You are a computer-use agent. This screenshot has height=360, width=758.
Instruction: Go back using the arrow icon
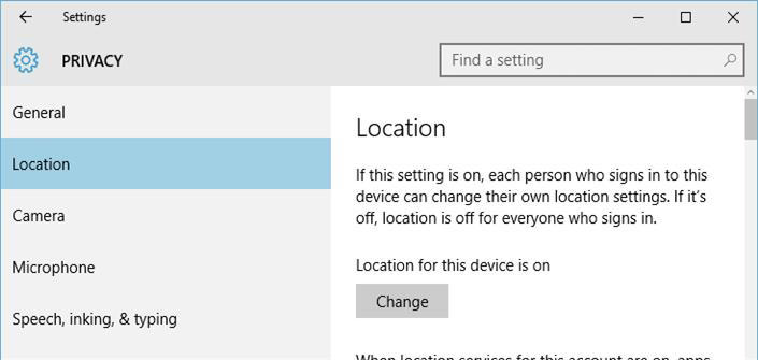point(25,17)
